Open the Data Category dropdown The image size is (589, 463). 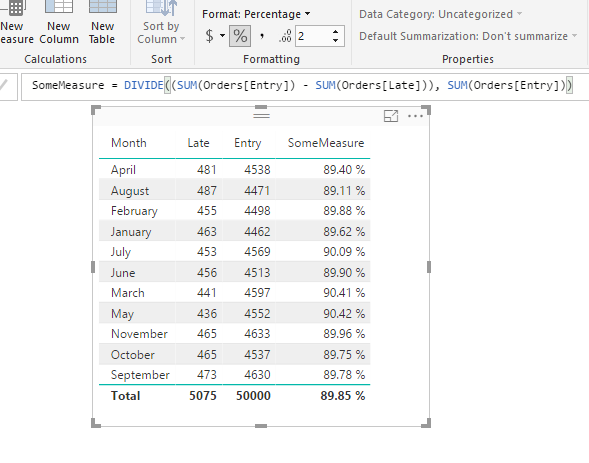[440, 14]
